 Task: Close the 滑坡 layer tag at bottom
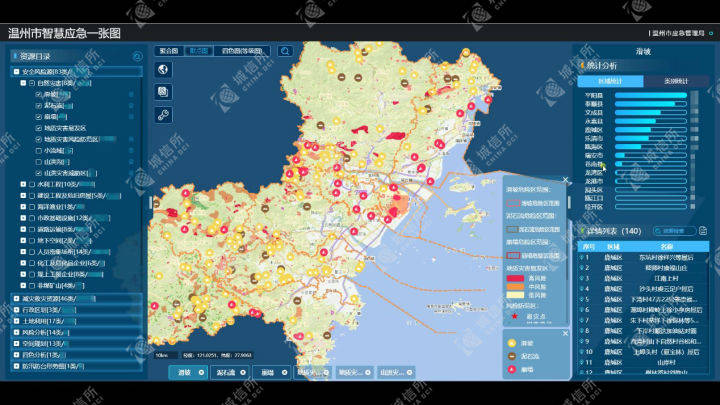pyautogui.click(x=201, y=372)
